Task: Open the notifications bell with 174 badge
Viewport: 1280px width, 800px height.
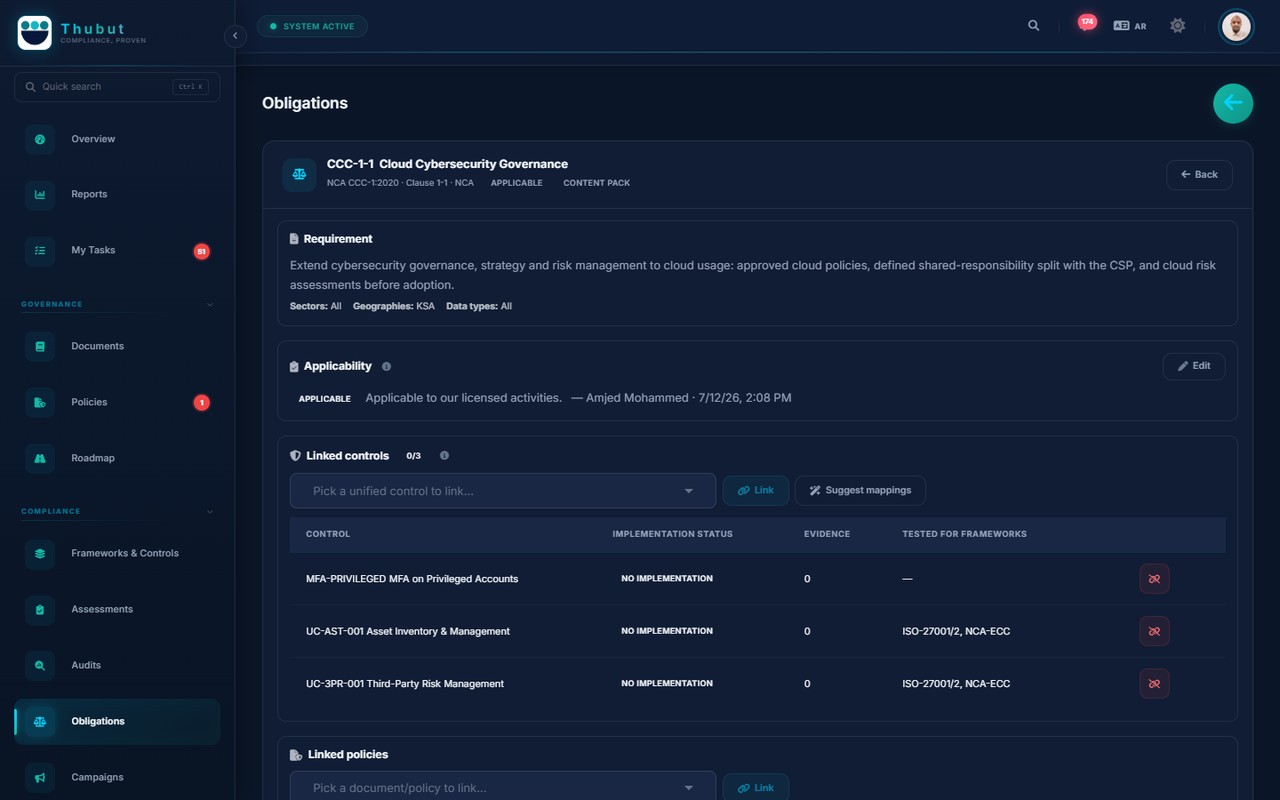Action: coord(1087,24)
